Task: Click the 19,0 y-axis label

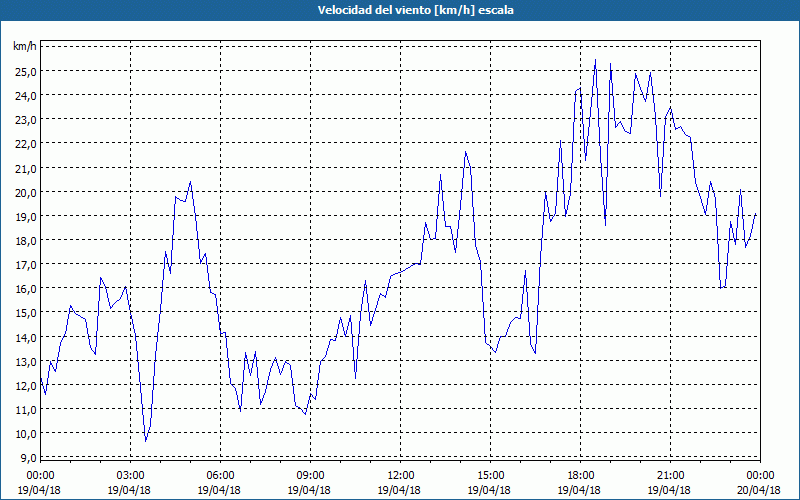Action: coord(26,216)
